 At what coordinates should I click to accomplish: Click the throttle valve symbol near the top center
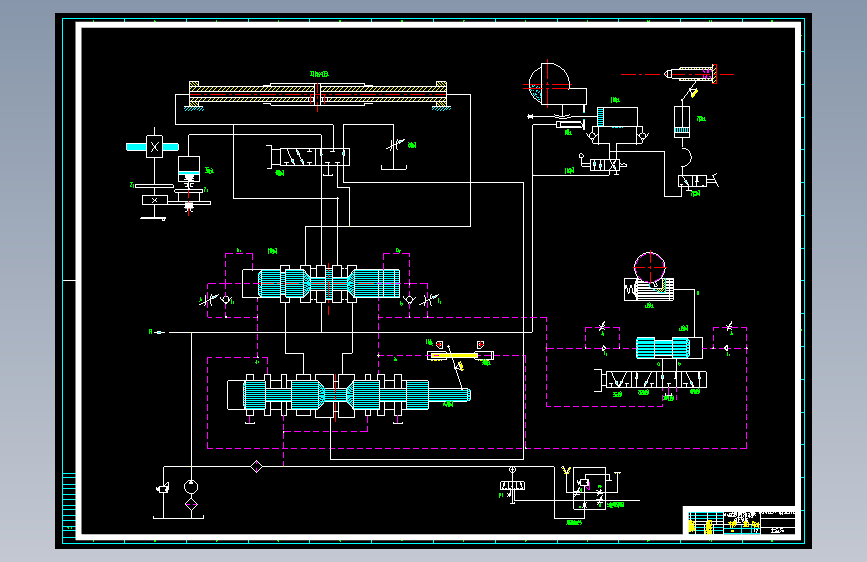394,147
